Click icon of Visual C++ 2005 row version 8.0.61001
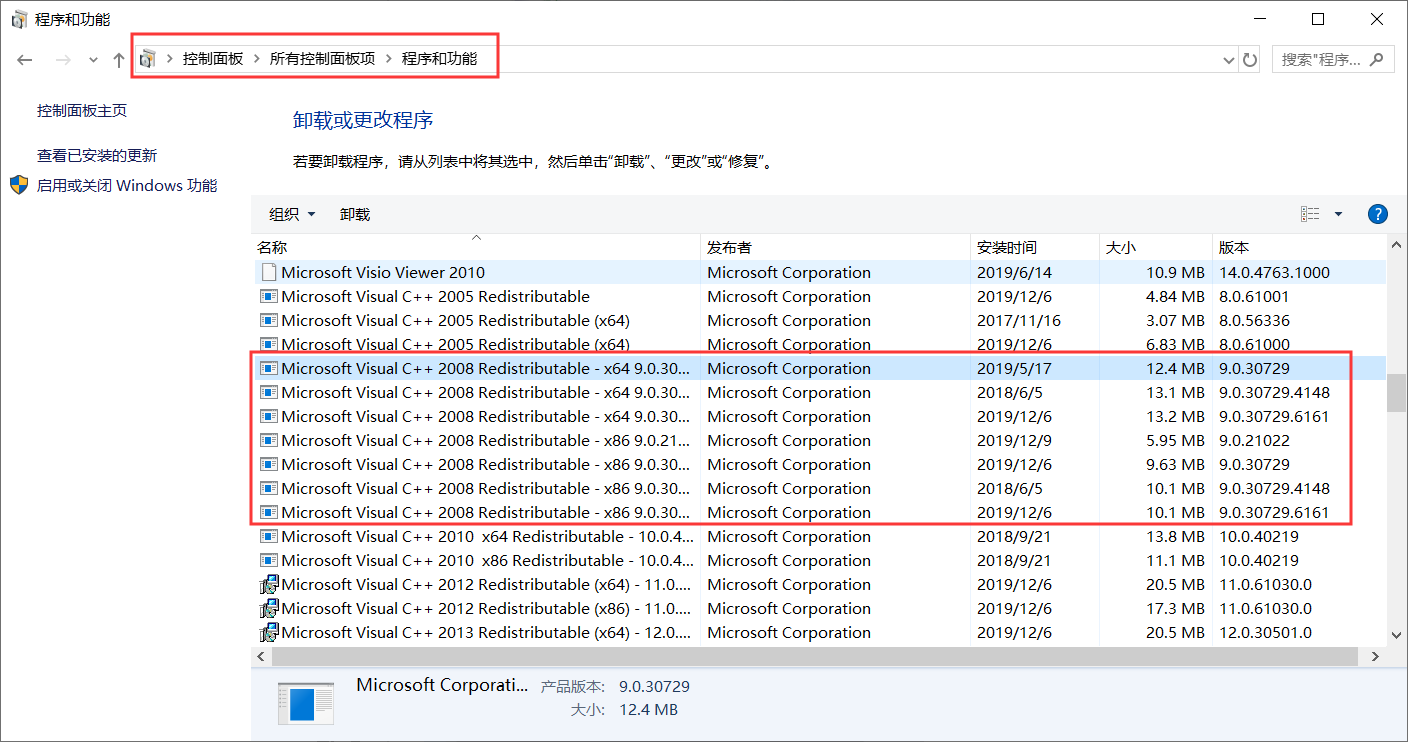The width and height of the screenshot is (1408, 742). point(268,296)
